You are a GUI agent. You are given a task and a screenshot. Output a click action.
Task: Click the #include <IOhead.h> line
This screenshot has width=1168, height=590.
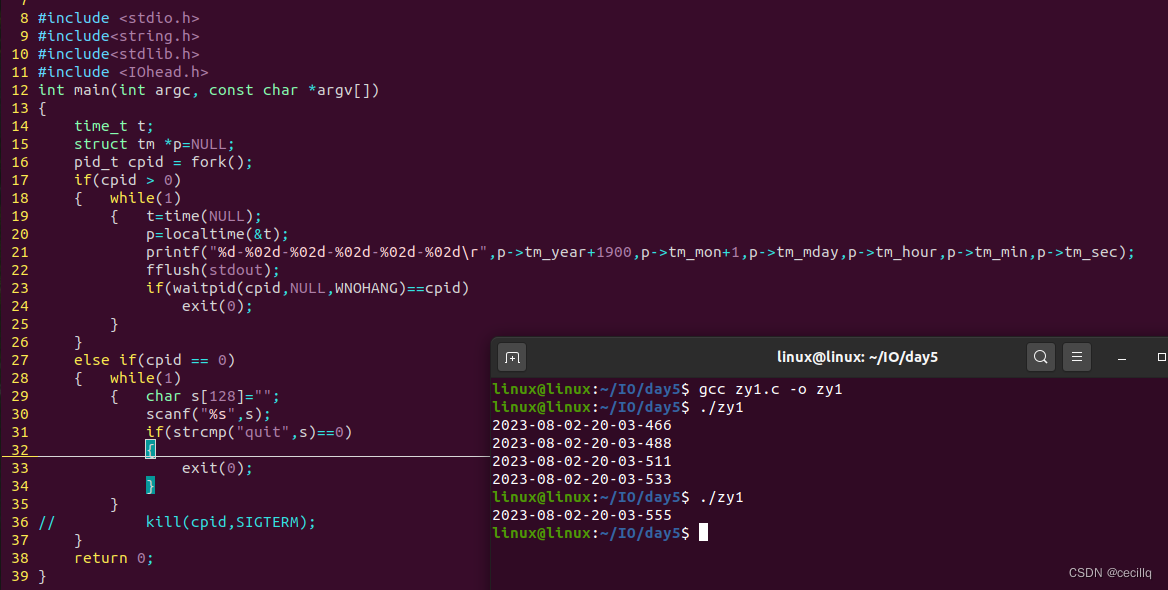123,72
